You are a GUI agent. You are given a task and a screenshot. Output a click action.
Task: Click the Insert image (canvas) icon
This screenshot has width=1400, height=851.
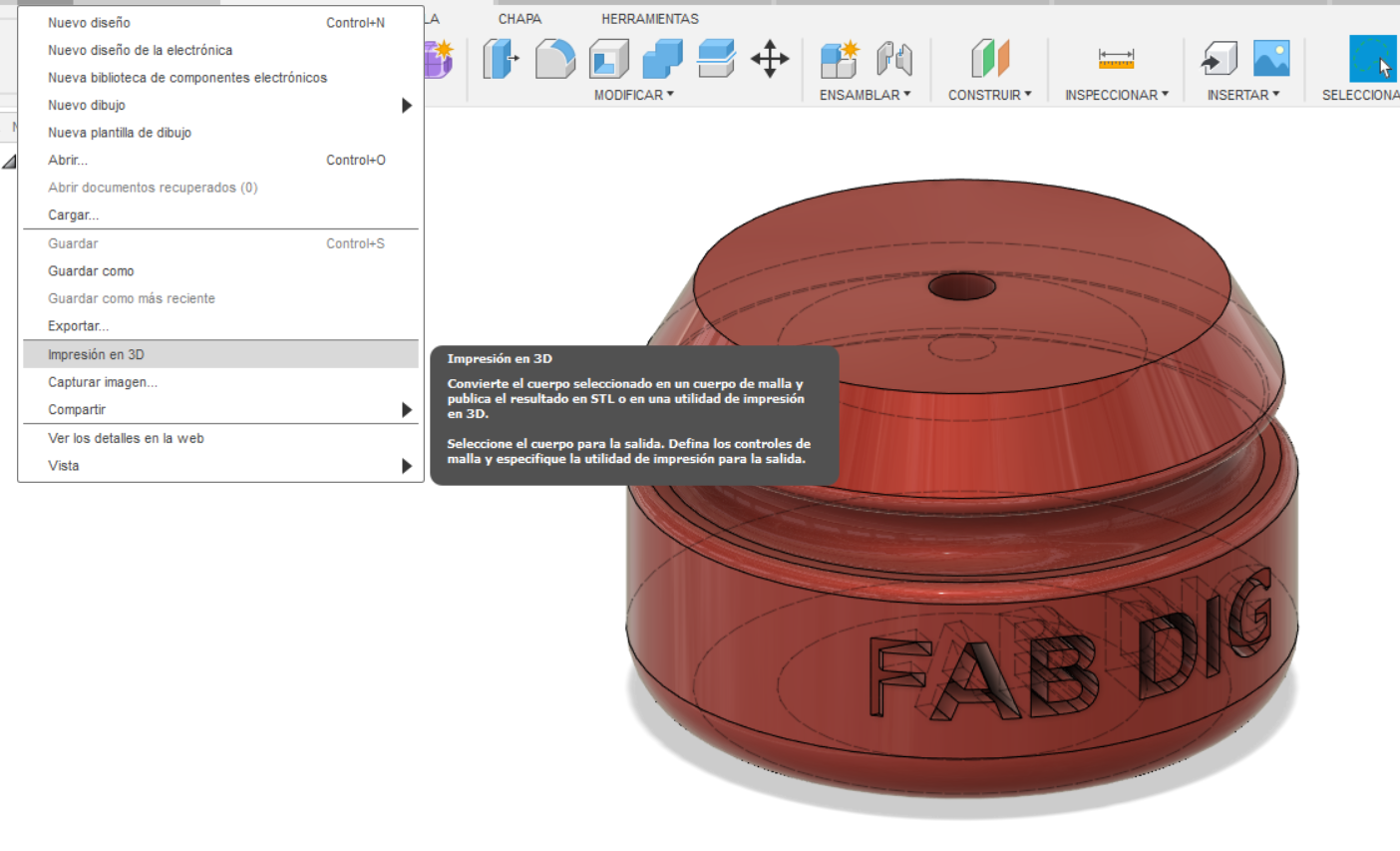click(1271, 58)
